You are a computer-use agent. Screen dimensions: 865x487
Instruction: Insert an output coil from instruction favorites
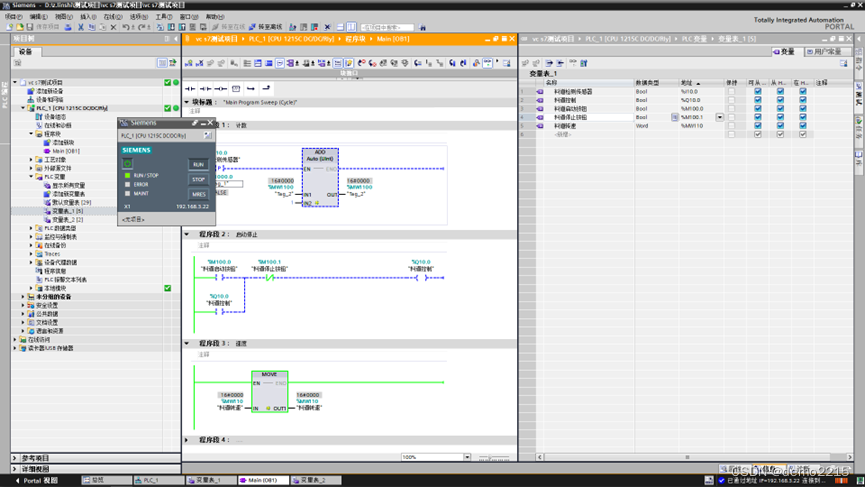point(221,88)
